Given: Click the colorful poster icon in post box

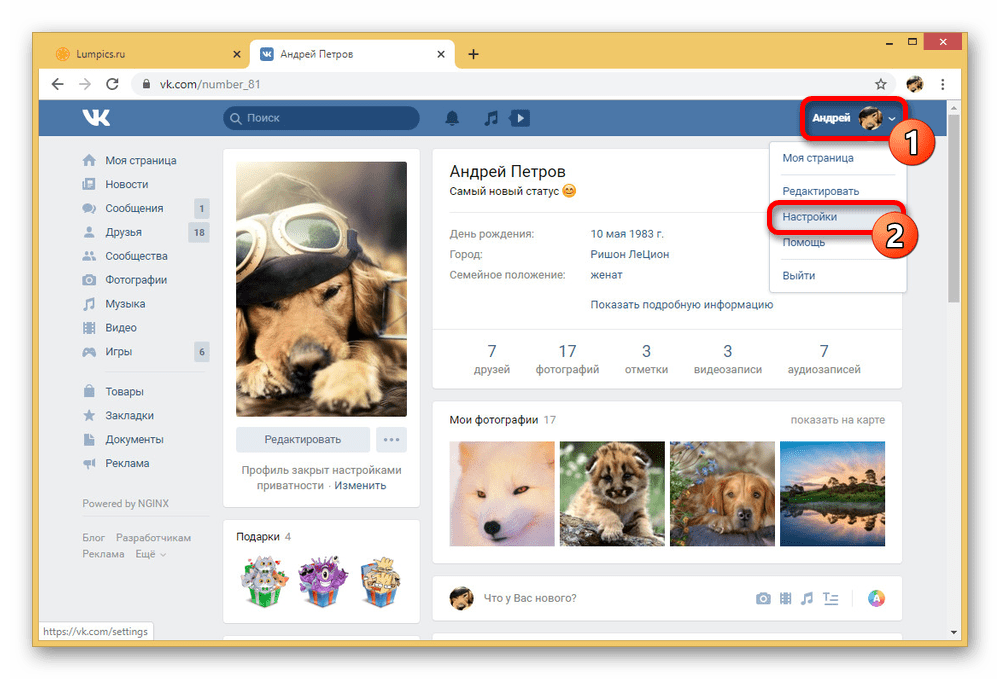Looking at the screenshot, I should [876, 598].
